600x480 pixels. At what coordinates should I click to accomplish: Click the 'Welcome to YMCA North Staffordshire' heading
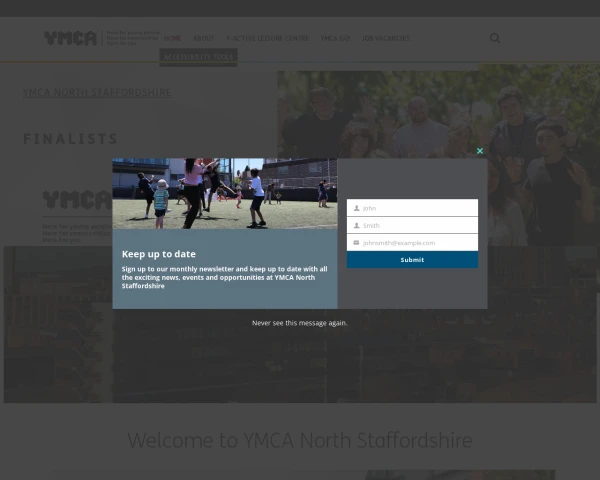[x=300, y=440]
